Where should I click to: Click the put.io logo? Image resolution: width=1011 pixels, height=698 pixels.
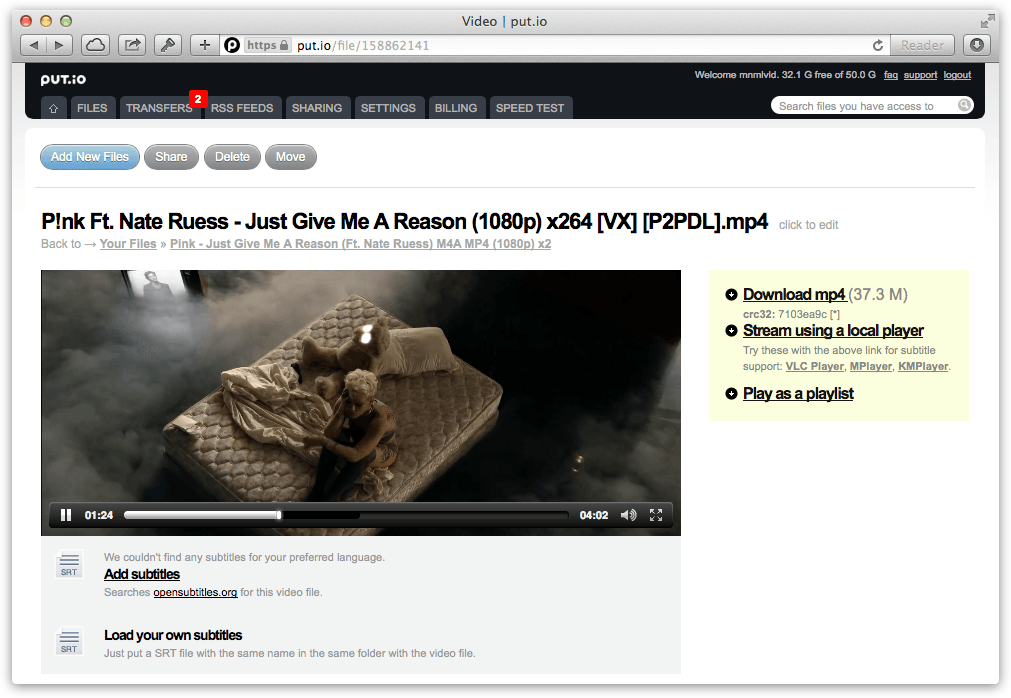coord(63,79)
